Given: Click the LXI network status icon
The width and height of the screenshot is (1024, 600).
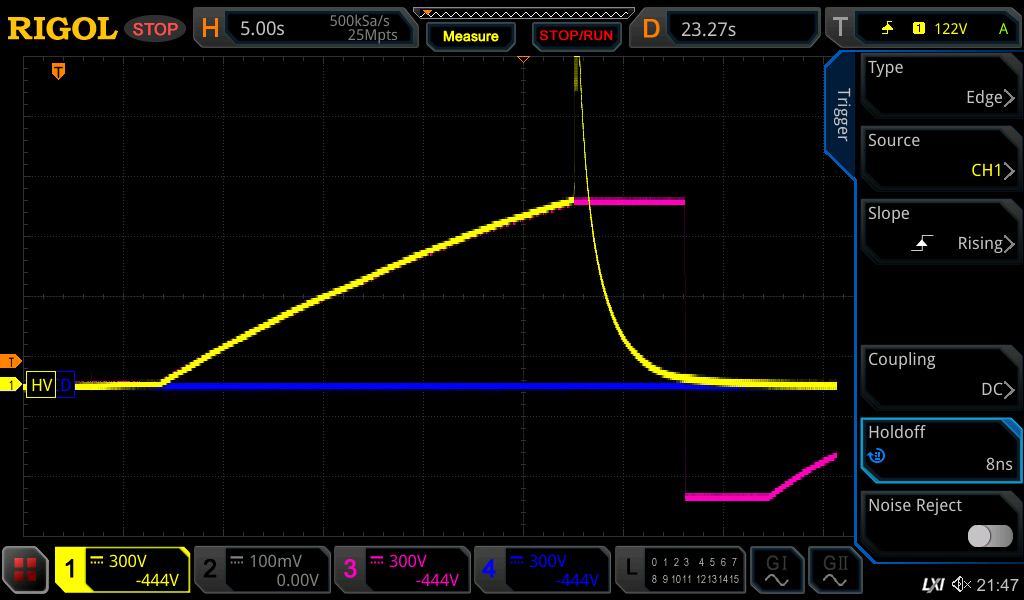Looking at the screenshot, I should pyautogui.click(x=932, y=584).
